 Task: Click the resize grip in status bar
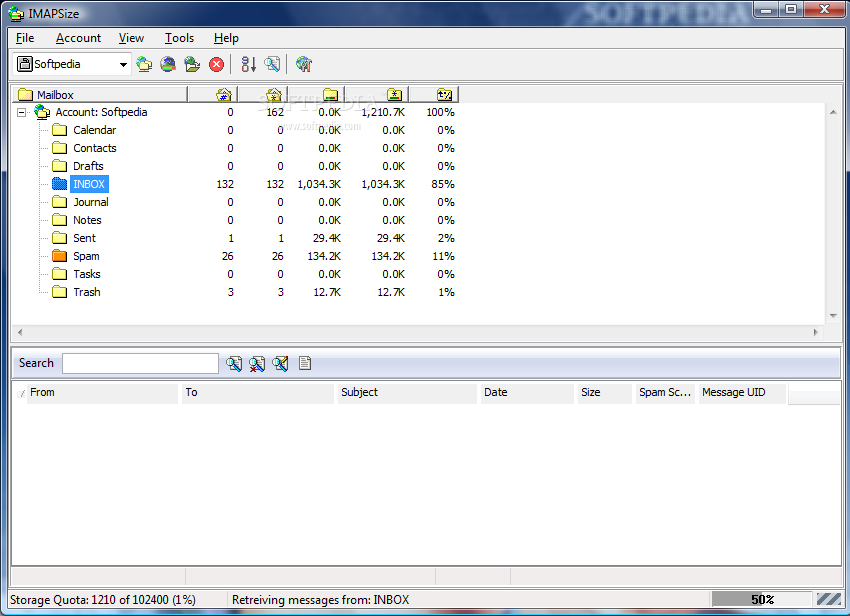click(x=829, y=599)
